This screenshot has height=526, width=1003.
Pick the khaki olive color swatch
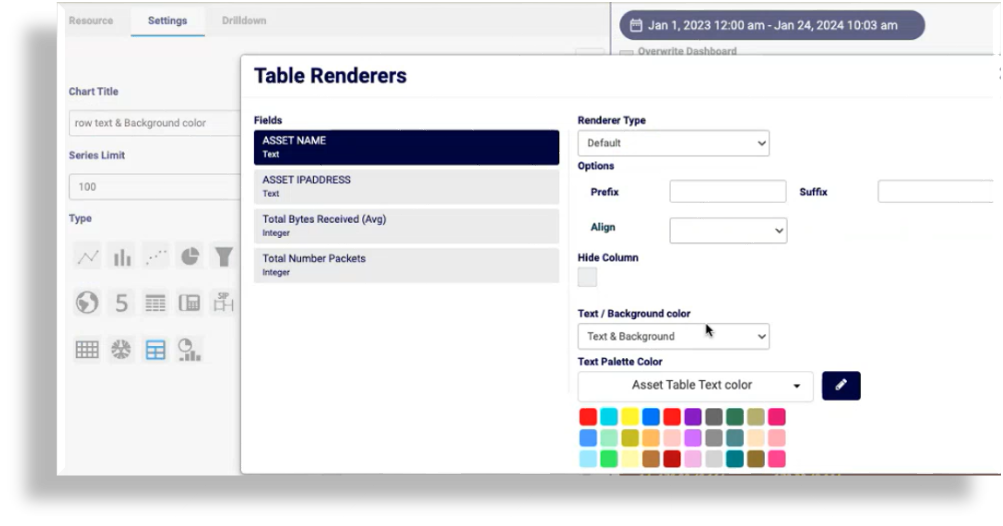coord(756,417)
